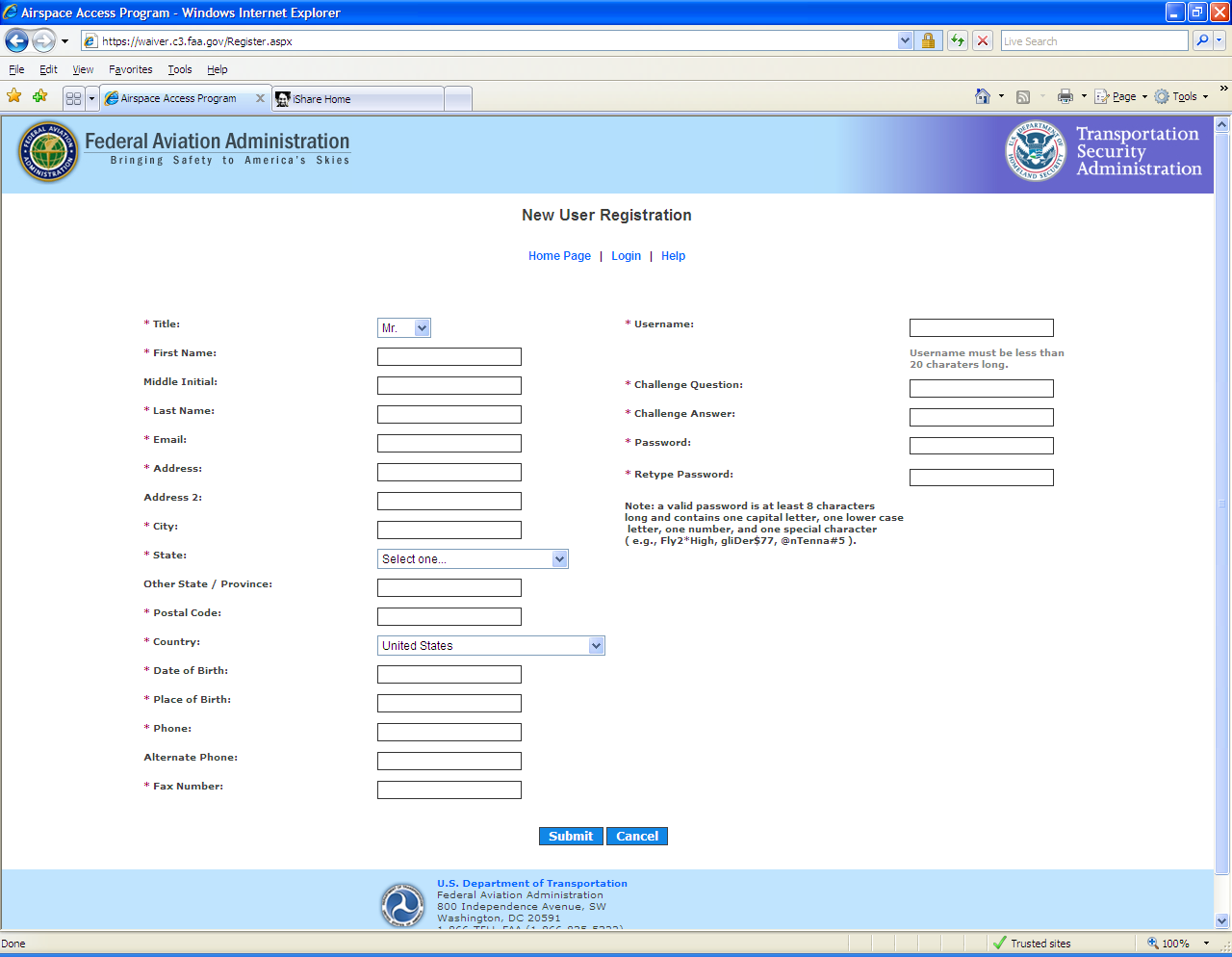The width and height of the screenshot is (1232, 957).
Task: Click the Middle Initial text field
Action: [x=449, y=386]
